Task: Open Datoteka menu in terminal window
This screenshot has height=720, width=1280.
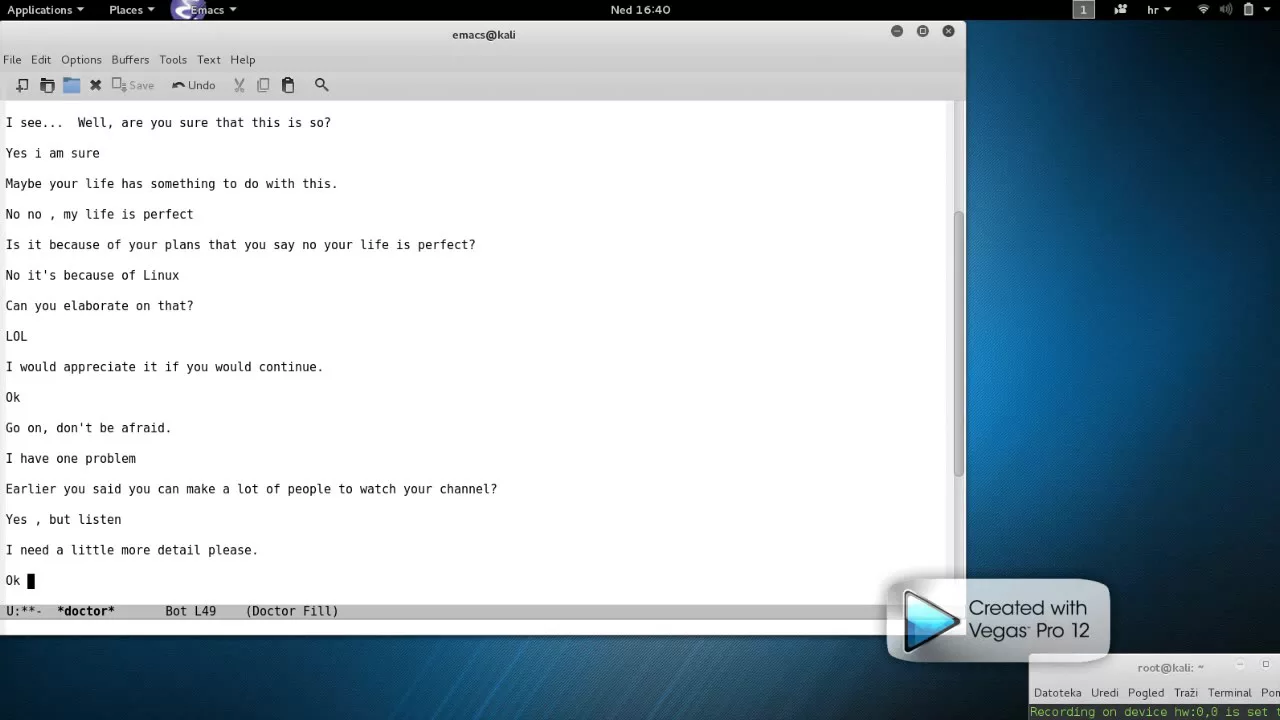Action: click(x=1057, y=693)
